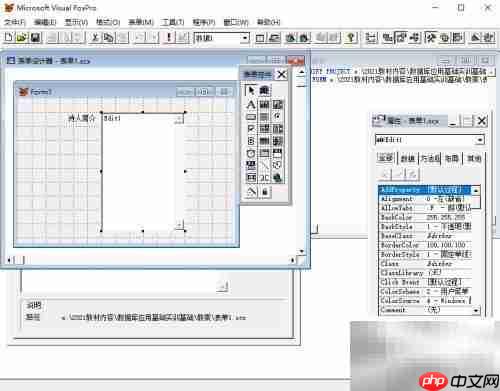Run the form with the red exclamation icon
This screenshot has width=500, height=391.
pos(169,37)
